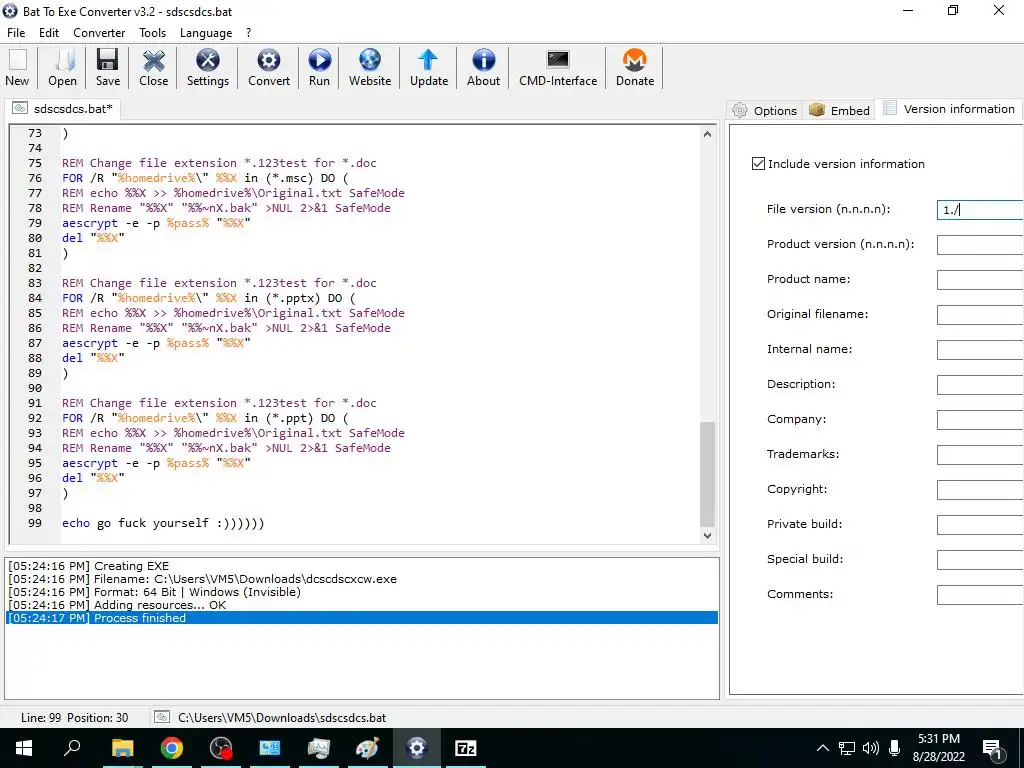Viewport: 1024px width, 768px height.
Task: Click the File version input field
Action: (x=980, y=210)
